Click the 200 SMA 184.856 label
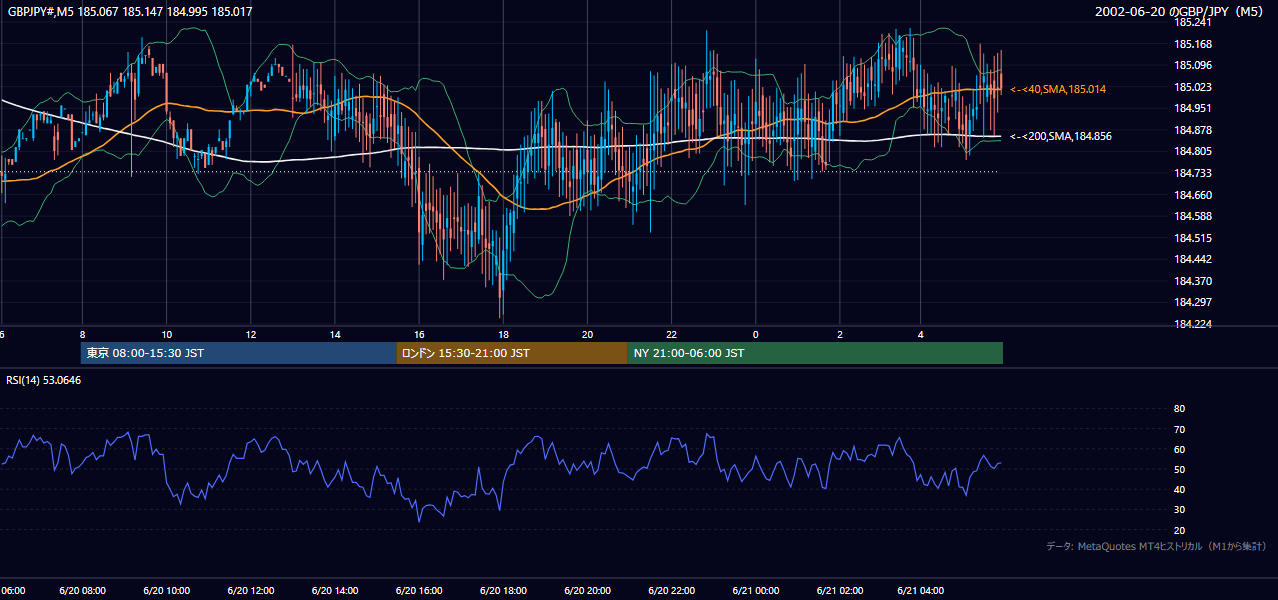Image resolution: width=1278 pixels, height=600 pixels. click(1061, 136)
